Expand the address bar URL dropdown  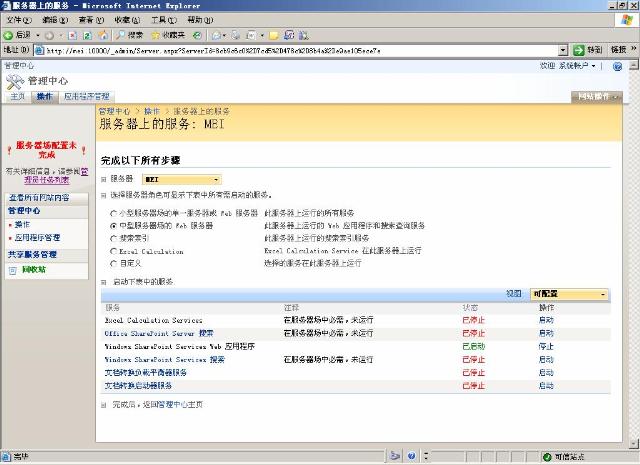click(563, 50)
